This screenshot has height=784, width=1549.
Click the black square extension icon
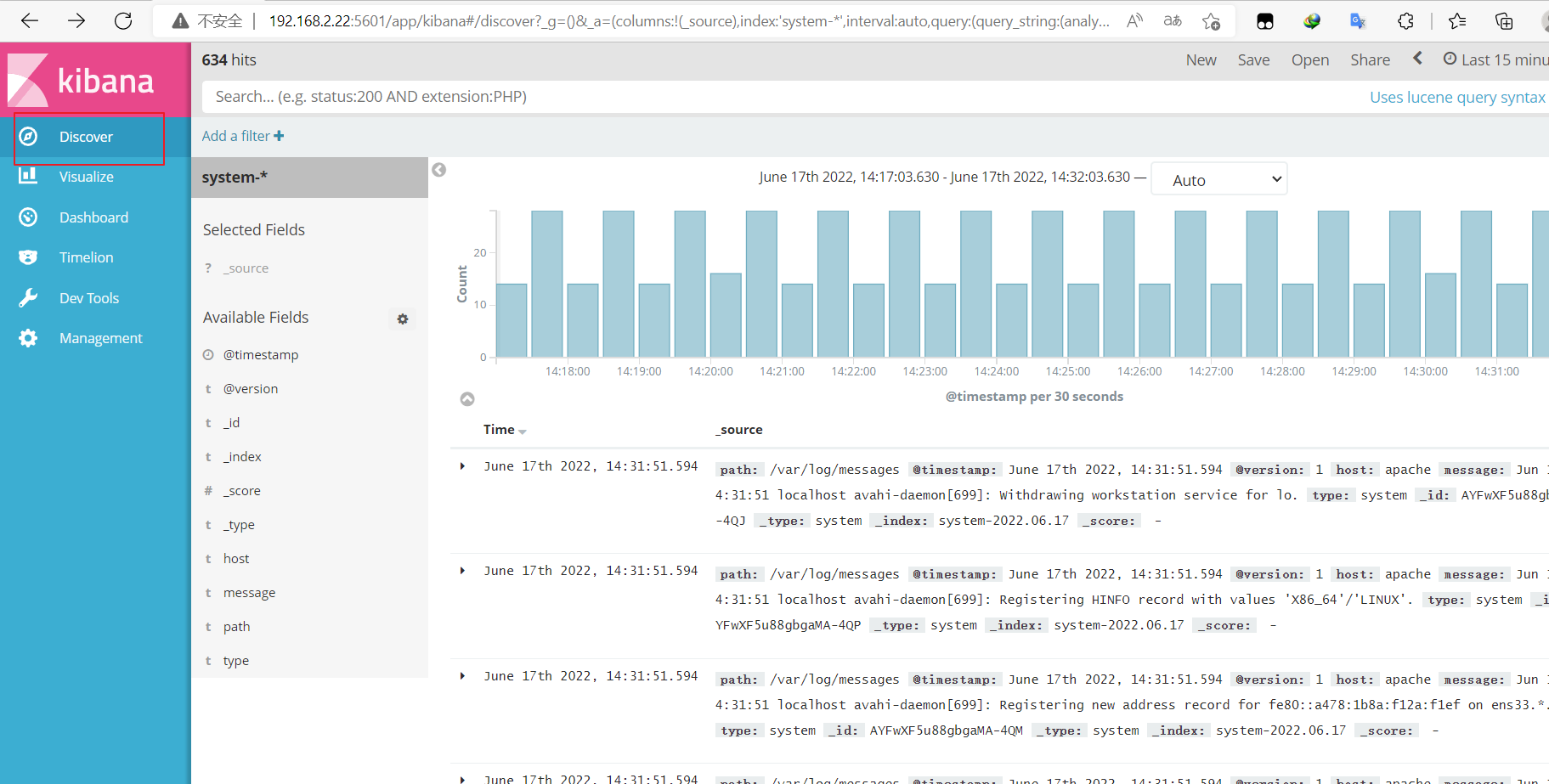pyautogui.click(x=1265, y=21)
